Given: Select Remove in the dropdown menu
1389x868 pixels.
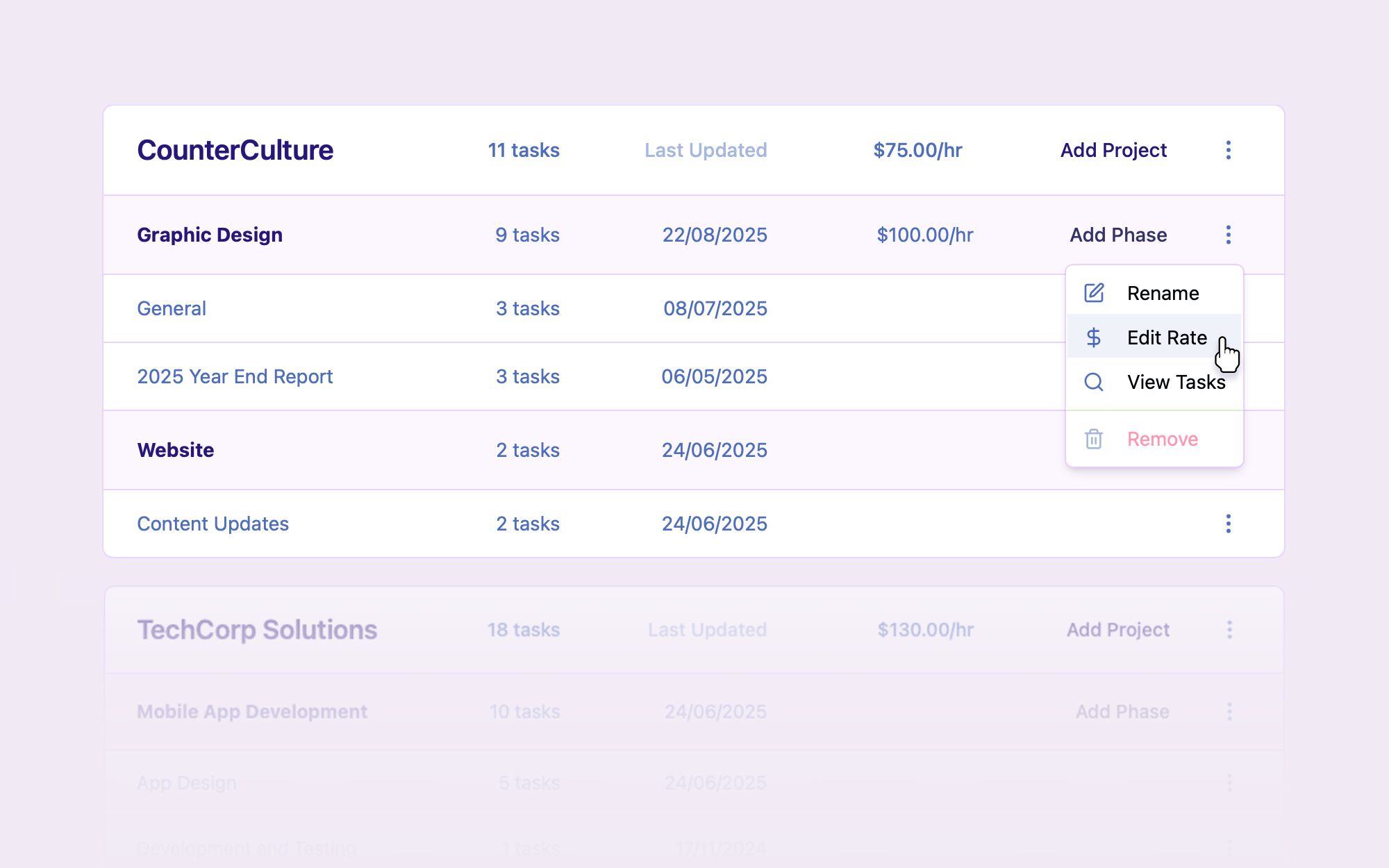Looking at the screenshot, I should [x=1162, y=439].
